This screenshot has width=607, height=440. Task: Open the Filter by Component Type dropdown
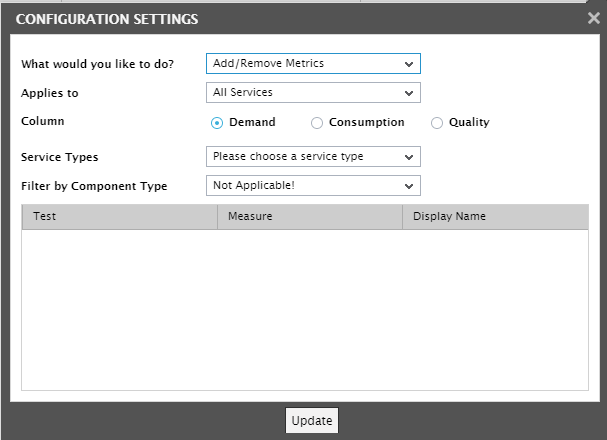pyautogui.click(x=313, y=185)
